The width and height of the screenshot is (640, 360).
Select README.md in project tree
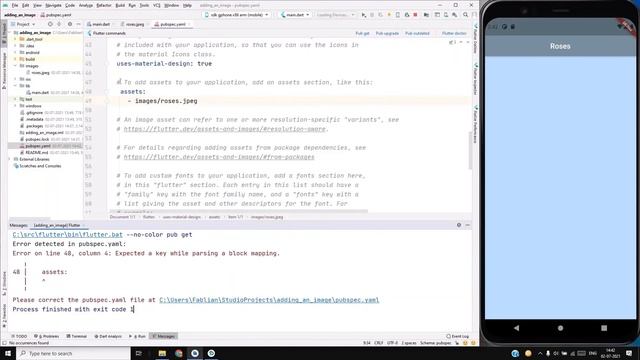[x=37, y=153]
